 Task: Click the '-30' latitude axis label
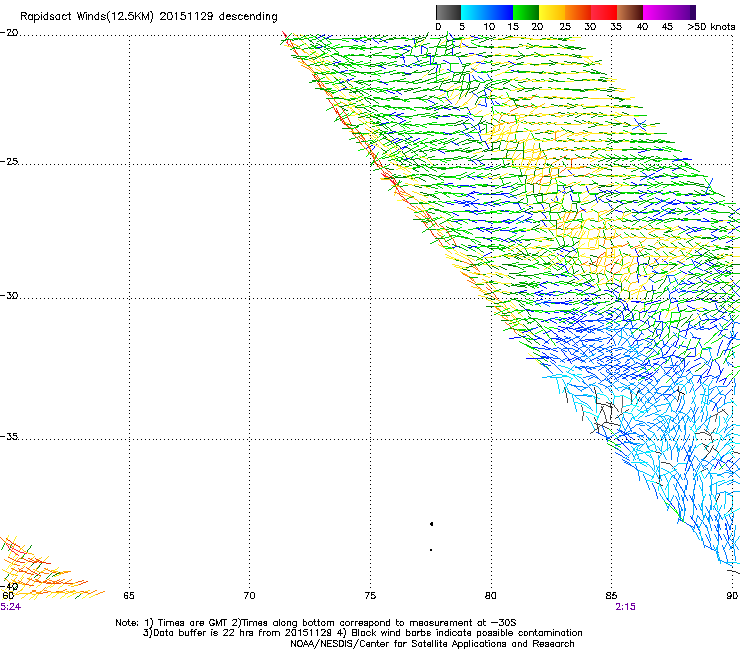(9, 295)
